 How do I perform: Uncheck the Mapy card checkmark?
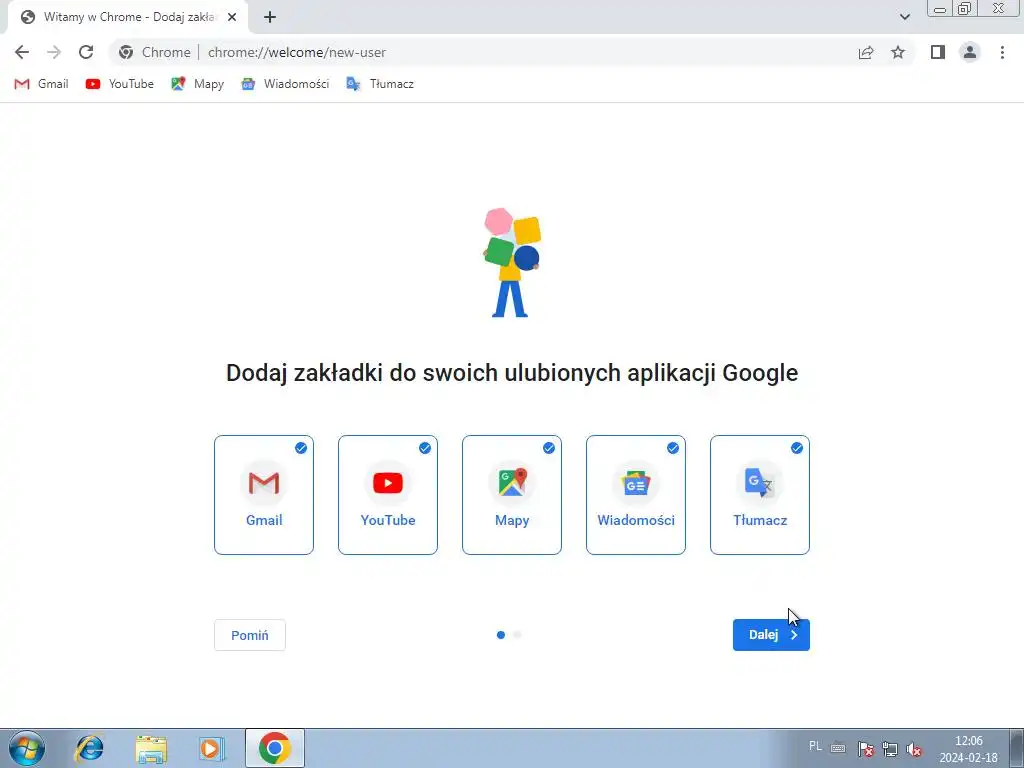tap(549, 448)
